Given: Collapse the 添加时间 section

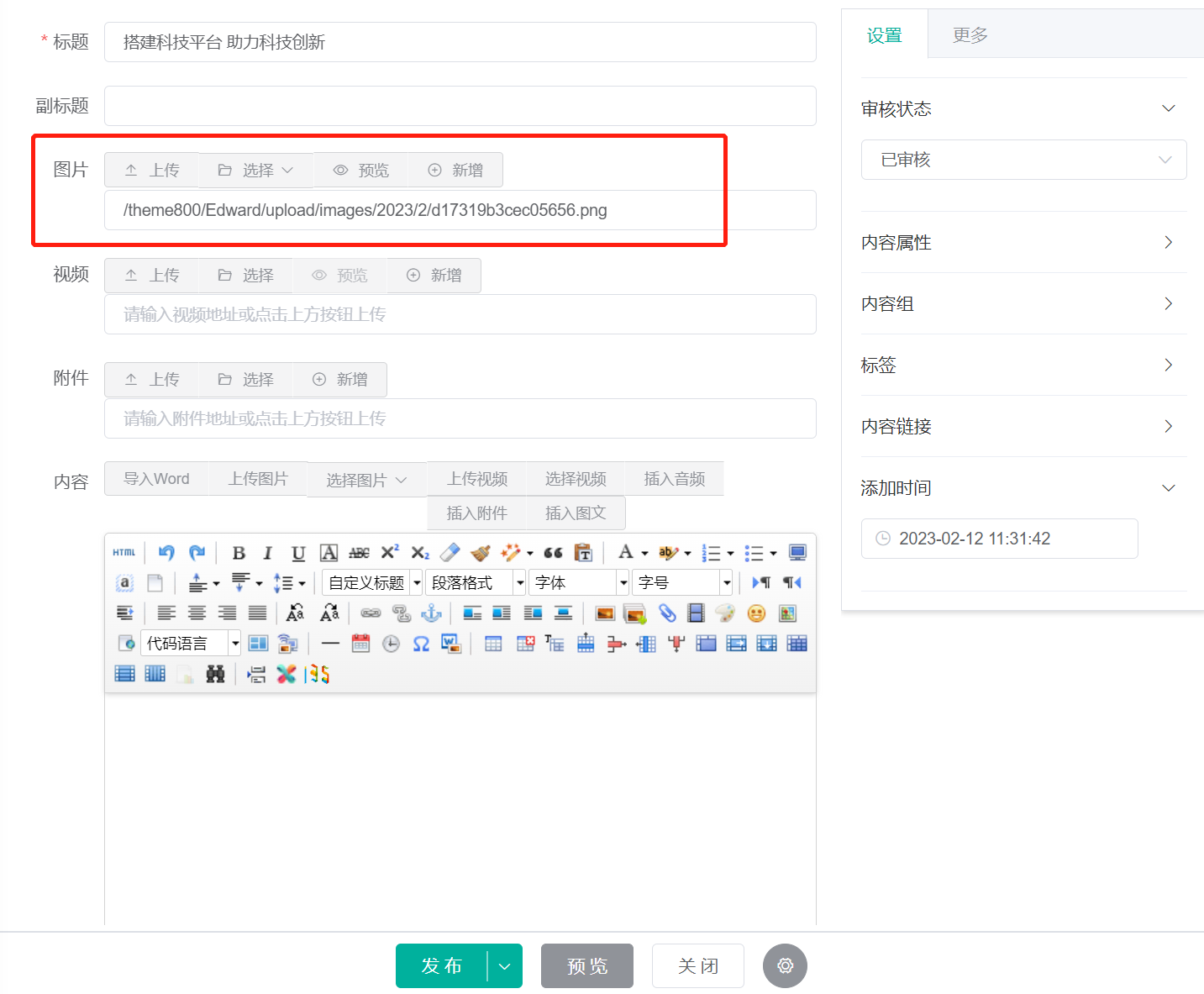Looking at the screenshot, I should pyautogui.click(x=1023, y=488).
